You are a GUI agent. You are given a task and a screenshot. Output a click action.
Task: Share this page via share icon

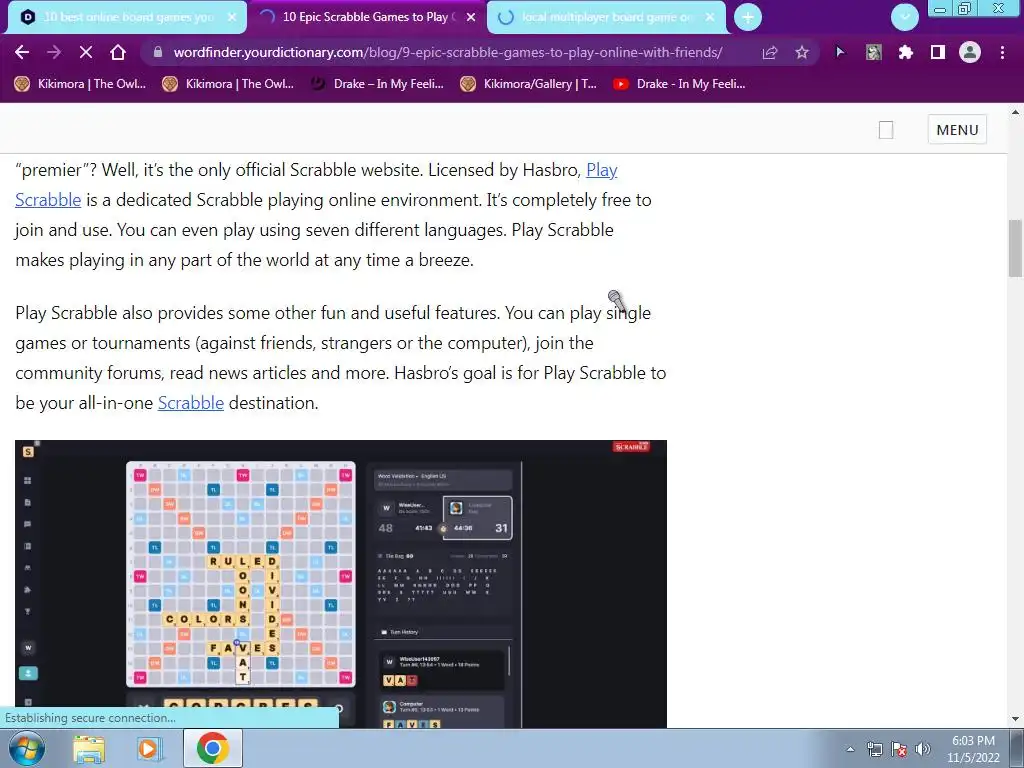click(x=770, y=52)
